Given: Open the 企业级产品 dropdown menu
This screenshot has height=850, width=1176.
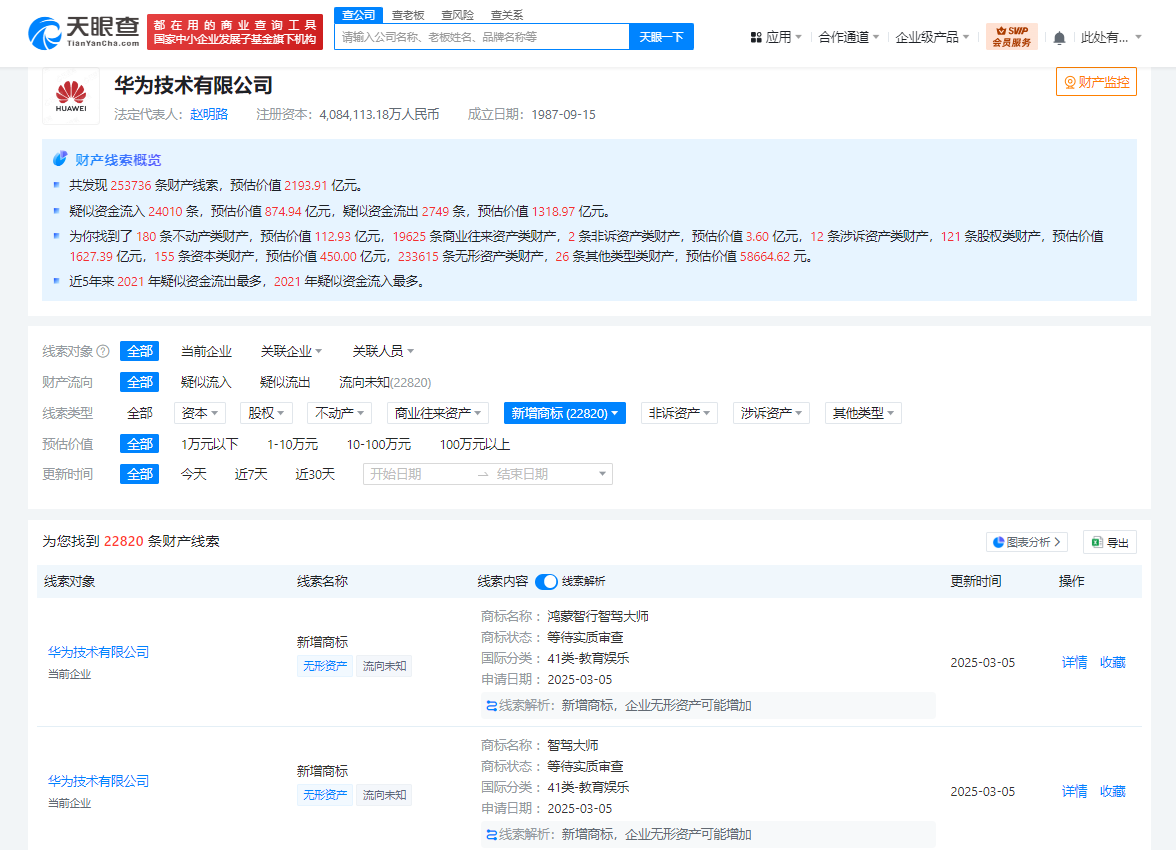Looking at the screenshot, I should point(932,37).
